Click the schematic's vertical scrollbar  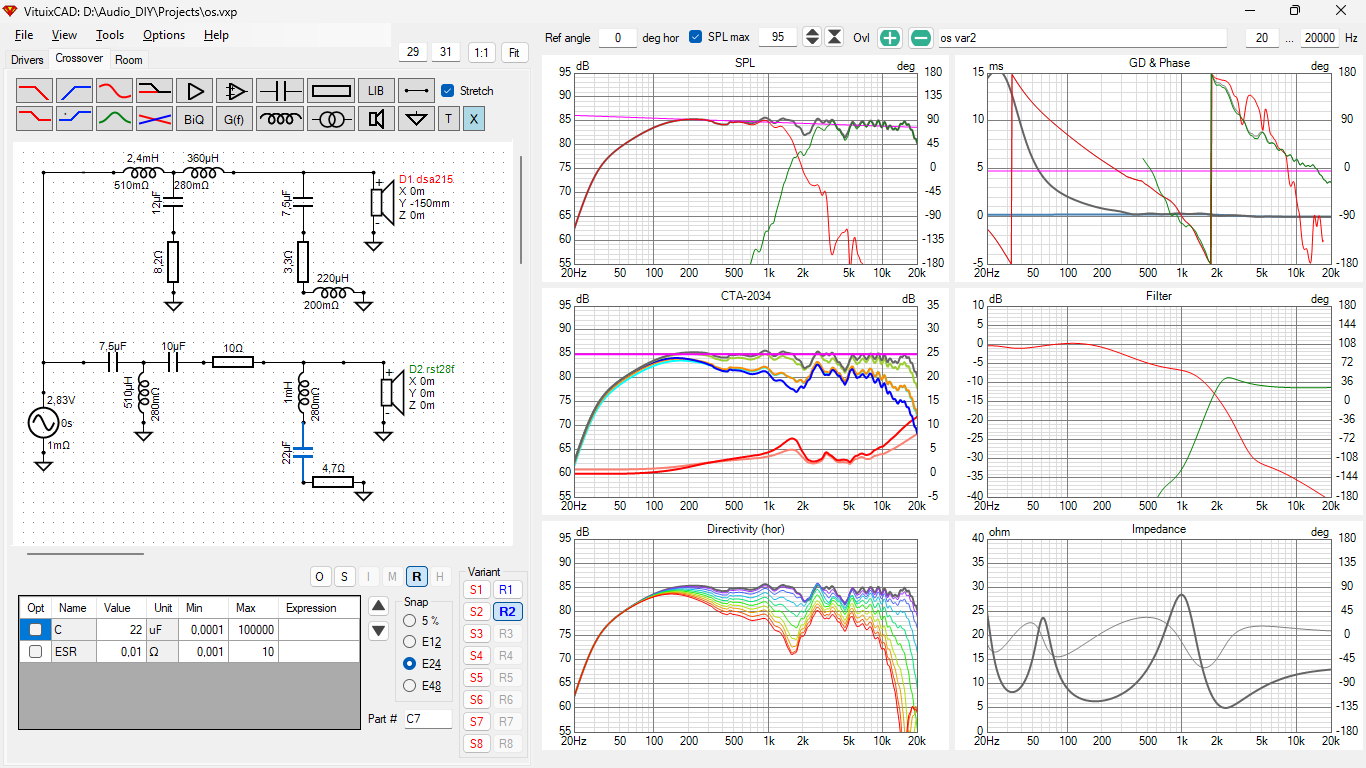click(520, 209)
